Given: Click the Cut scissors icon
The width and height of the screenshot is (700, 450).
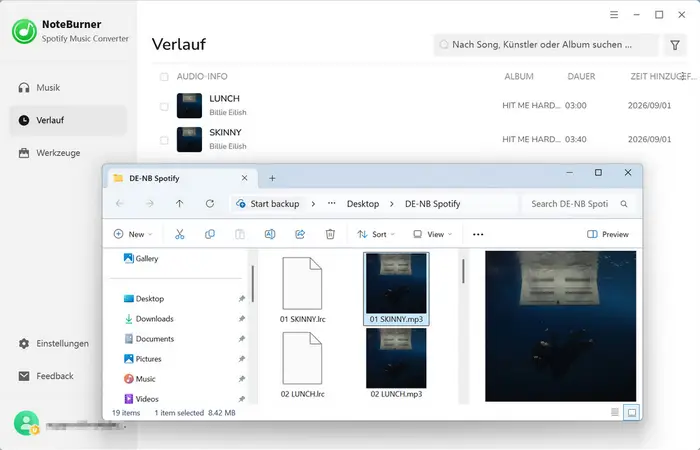Looking at the screenshot, I should [179, 234].
